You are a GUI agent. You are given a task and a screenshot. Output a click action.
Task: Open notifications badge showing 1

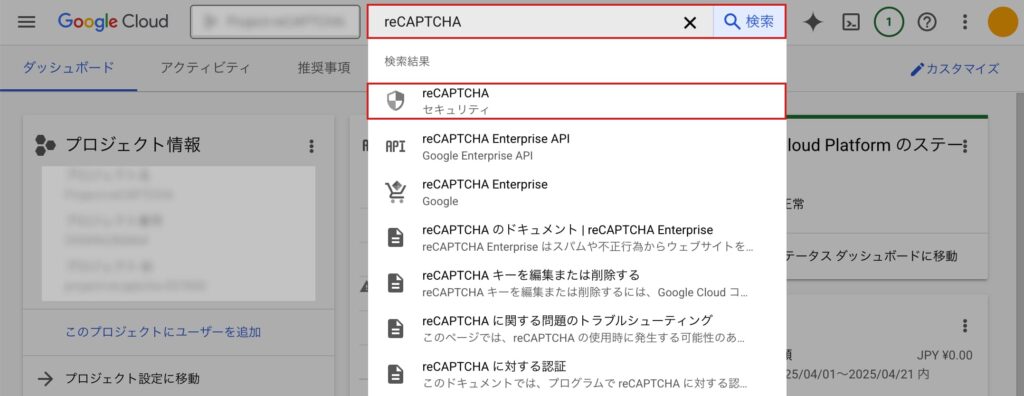(x=888, y=22)
